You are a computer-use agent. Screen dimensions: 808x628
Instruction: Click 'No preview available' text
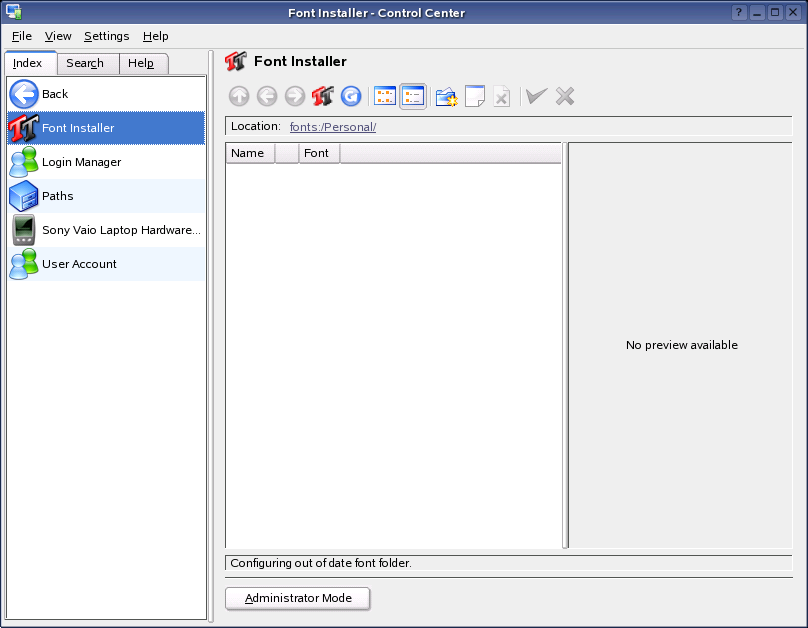[x=682, y=345]
